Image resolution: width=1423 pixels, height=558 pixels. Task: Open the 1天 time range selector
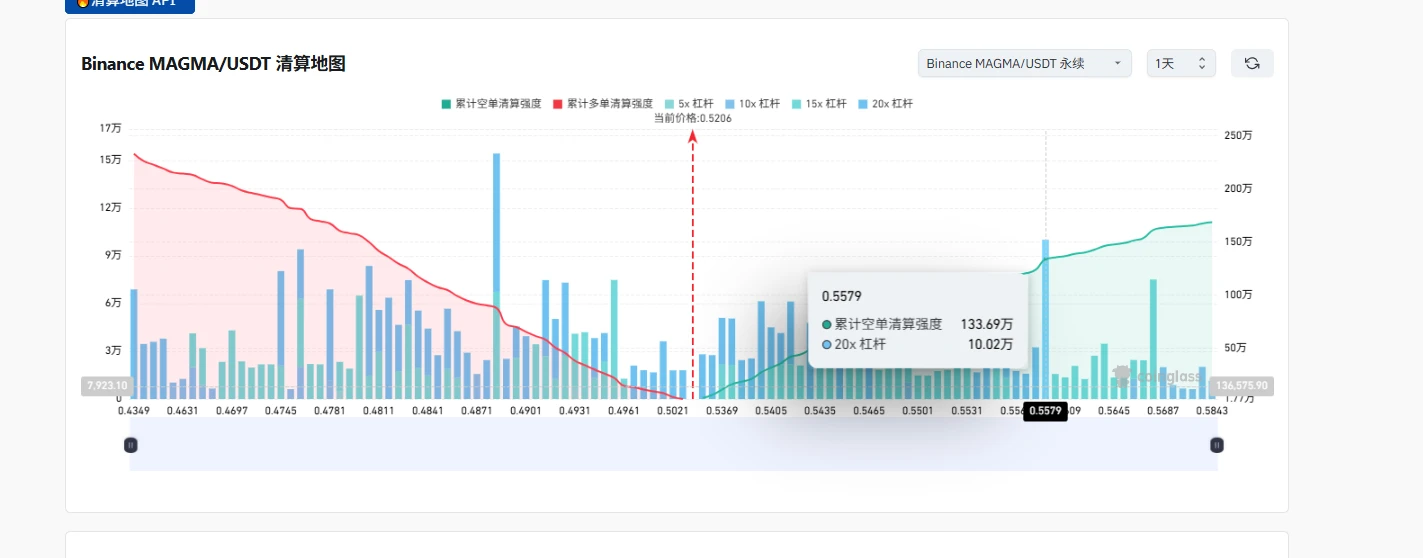(1181, 63)
